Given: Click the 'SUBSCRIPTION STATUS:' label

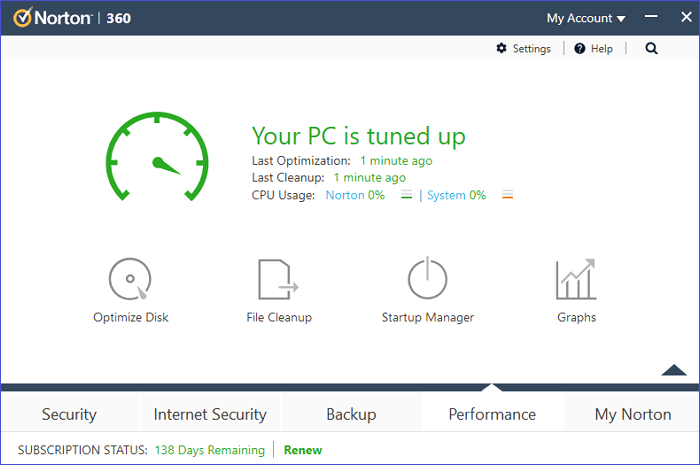Looking at the screenshot, I should click(x=83, y=450).
